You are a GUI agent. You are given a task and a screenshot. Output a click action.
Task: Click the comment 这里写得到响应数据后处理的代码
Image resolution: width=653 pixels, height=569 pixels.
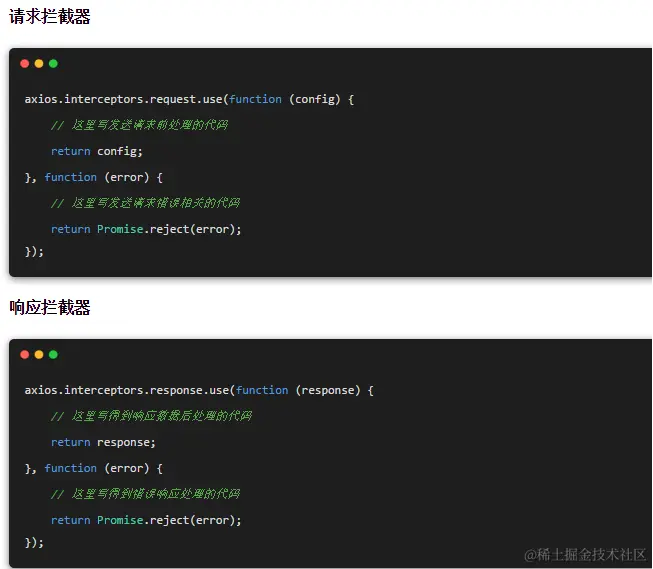pyautogui.click(x=152, y=416)
